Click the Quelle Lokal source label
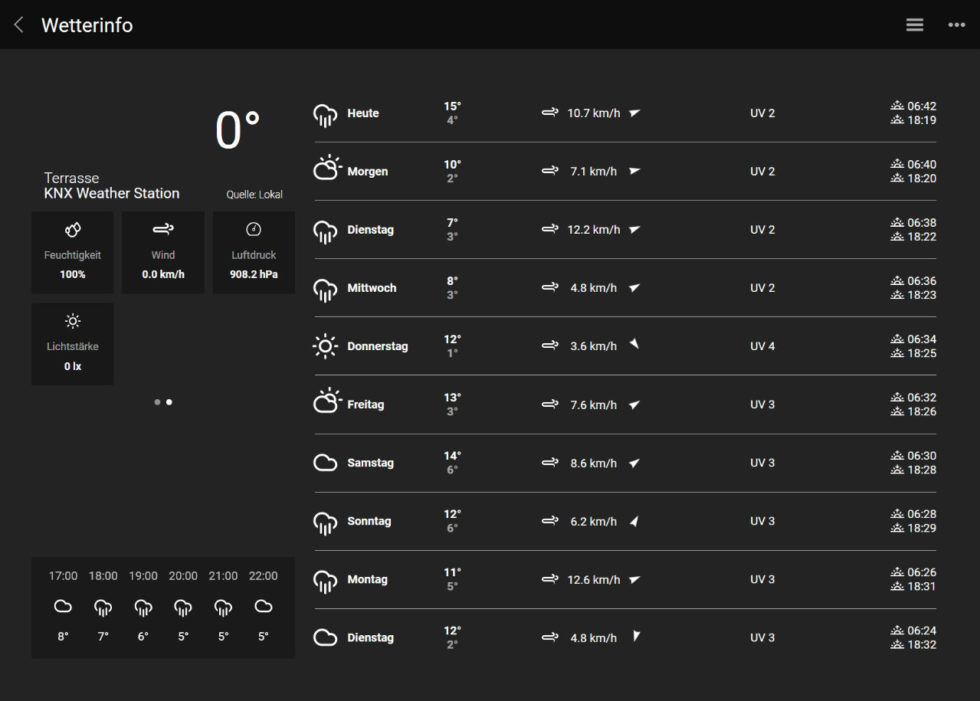The height and width of the screenshot is (701, 980). point(253,194)
